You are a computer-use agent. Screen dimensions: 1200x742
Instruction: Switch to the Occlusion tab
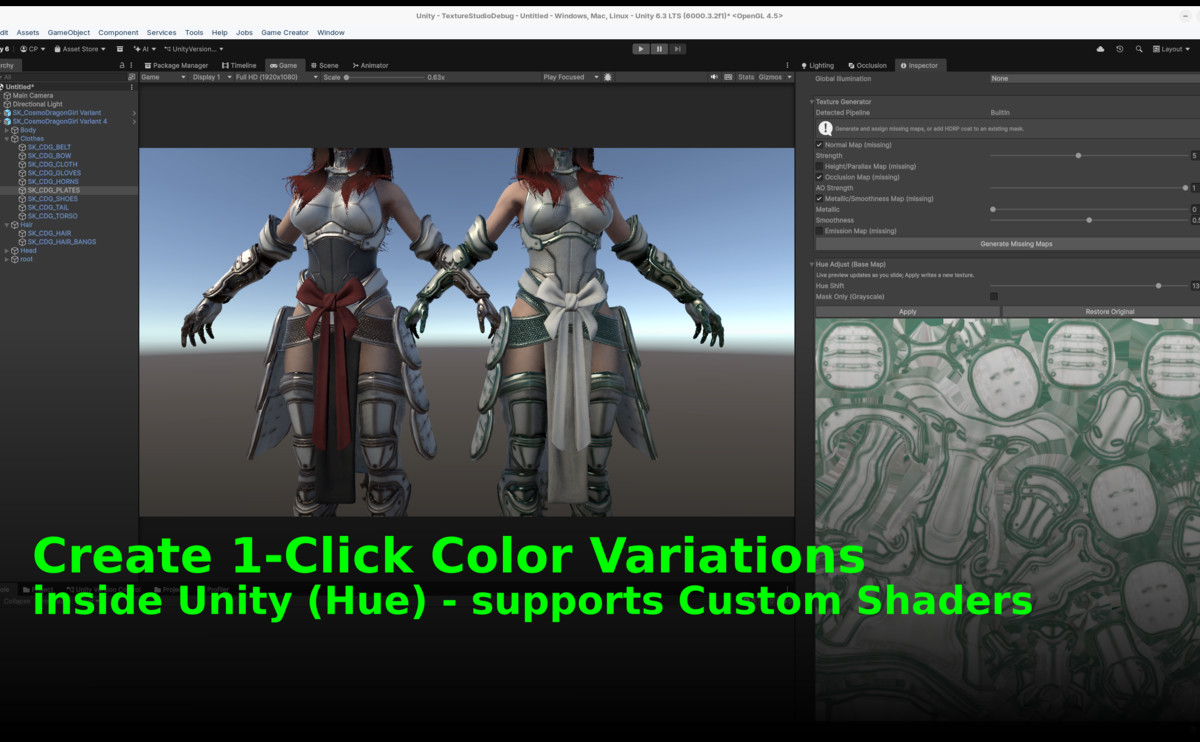click(867, 65)
